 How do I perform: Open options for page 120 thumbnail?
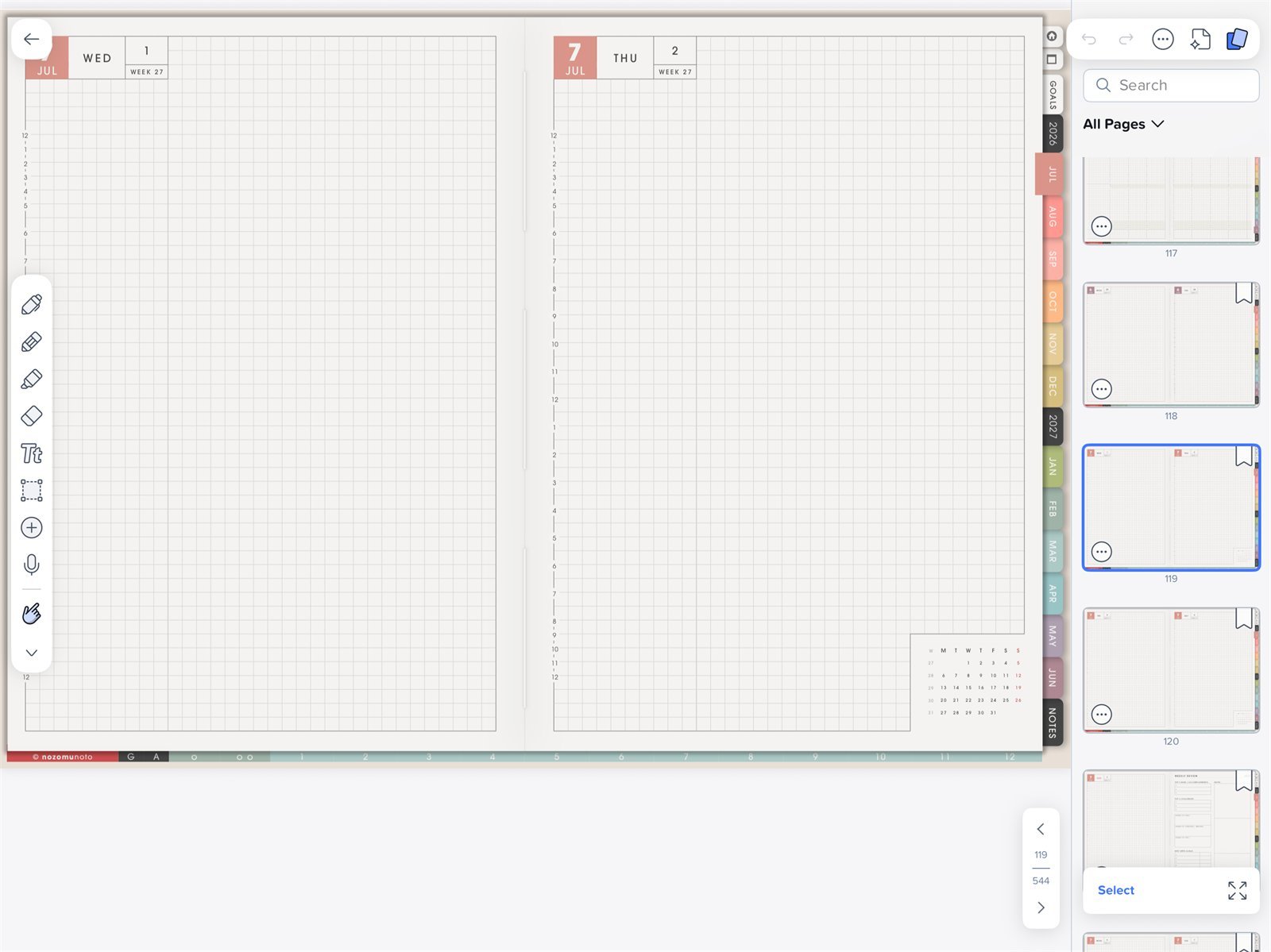tap(1102, 715)
